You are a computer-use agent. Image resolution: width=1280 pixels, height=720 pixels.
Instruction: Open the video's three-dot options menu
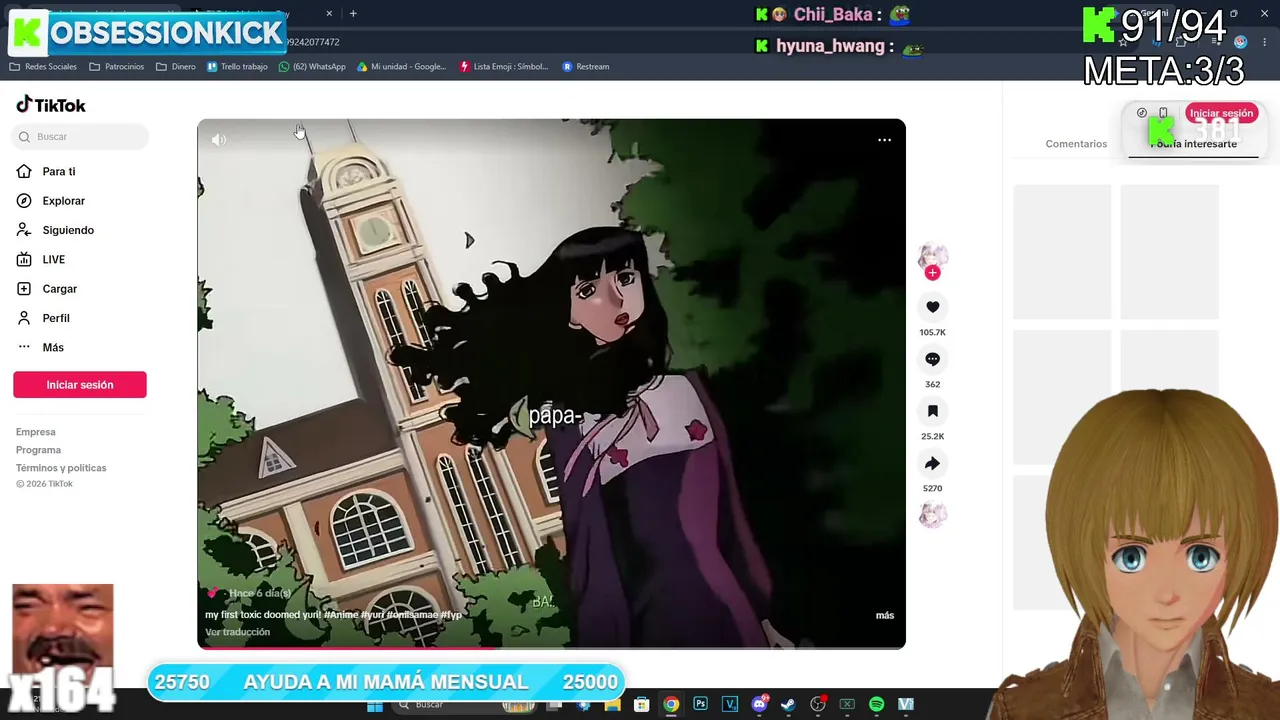point(884,140)
